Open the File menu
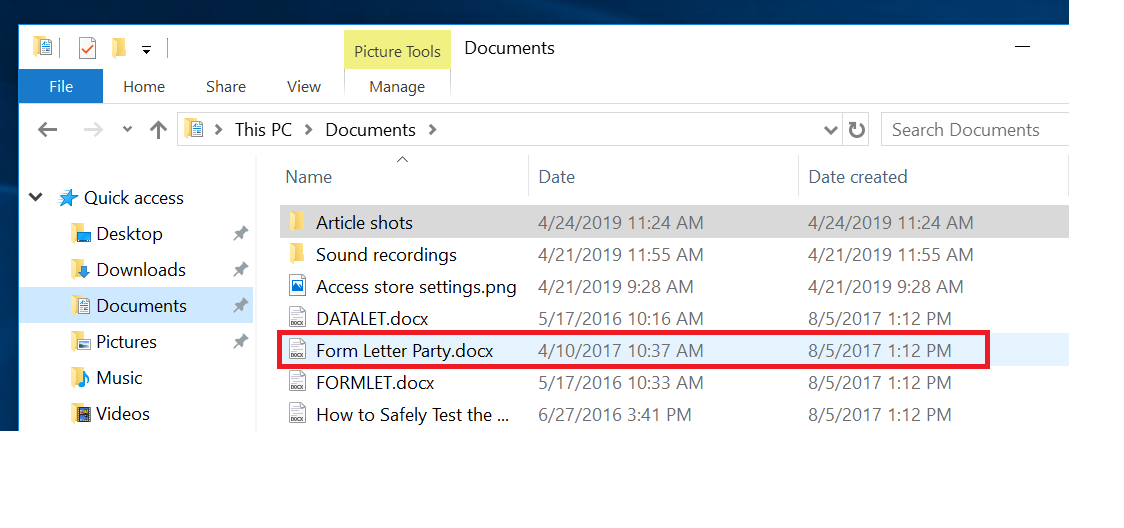The width and height of the screenshot is (1124, 528). click(x=61, y=87)
